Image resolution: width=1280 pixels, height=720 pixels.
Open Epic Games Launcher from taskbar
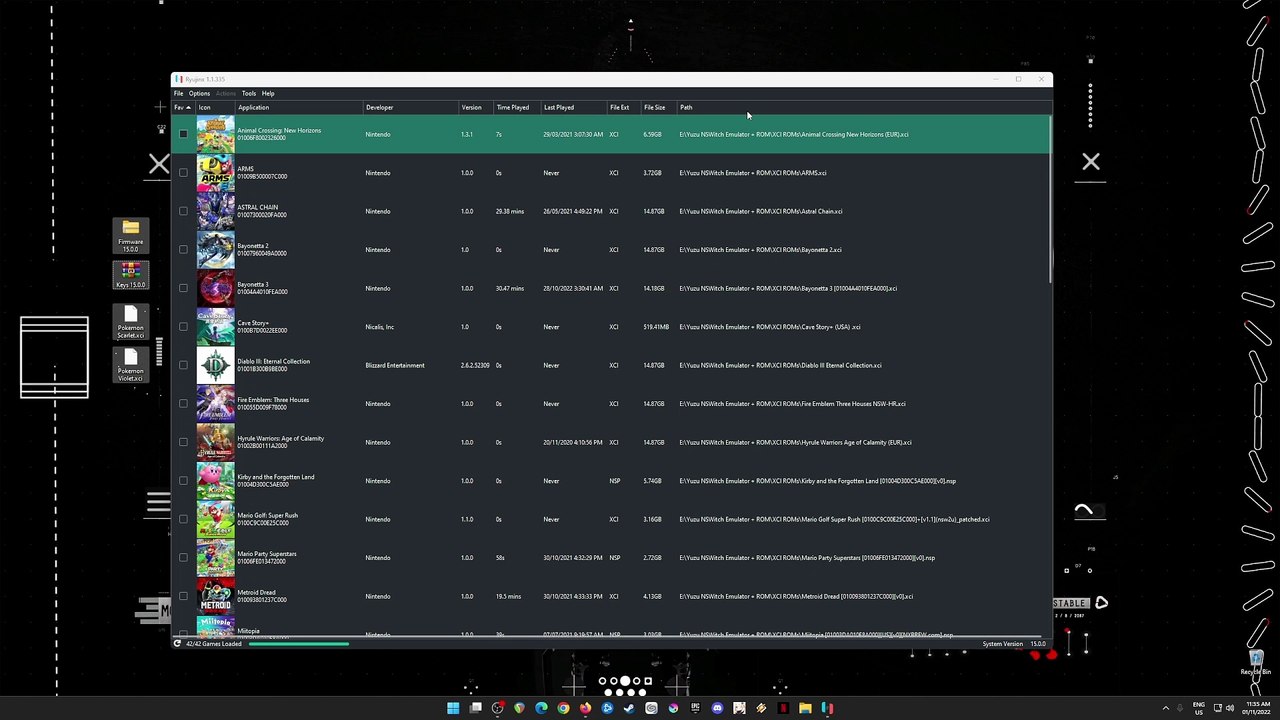695,708
